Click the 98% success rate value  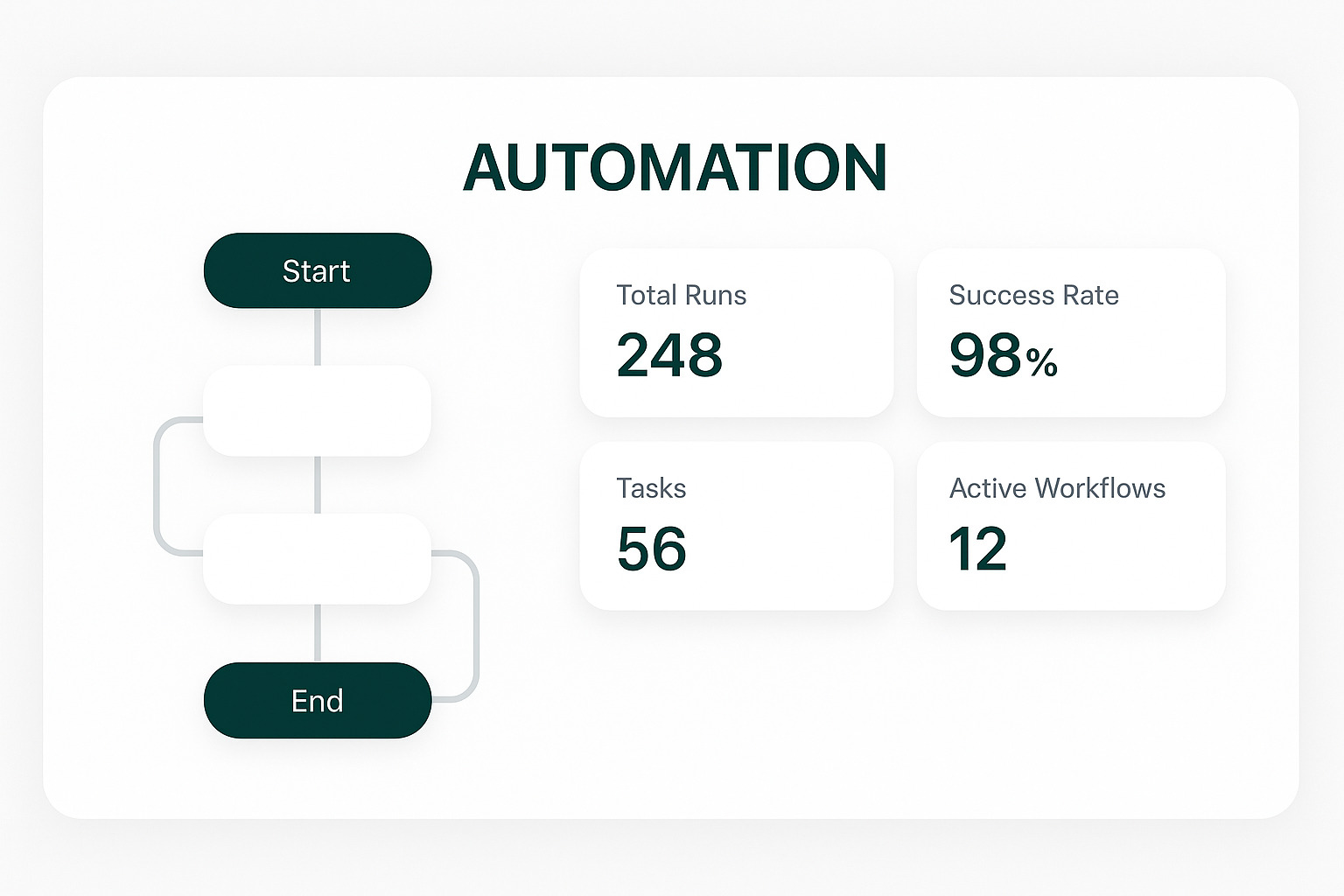tap(1003, 355)
